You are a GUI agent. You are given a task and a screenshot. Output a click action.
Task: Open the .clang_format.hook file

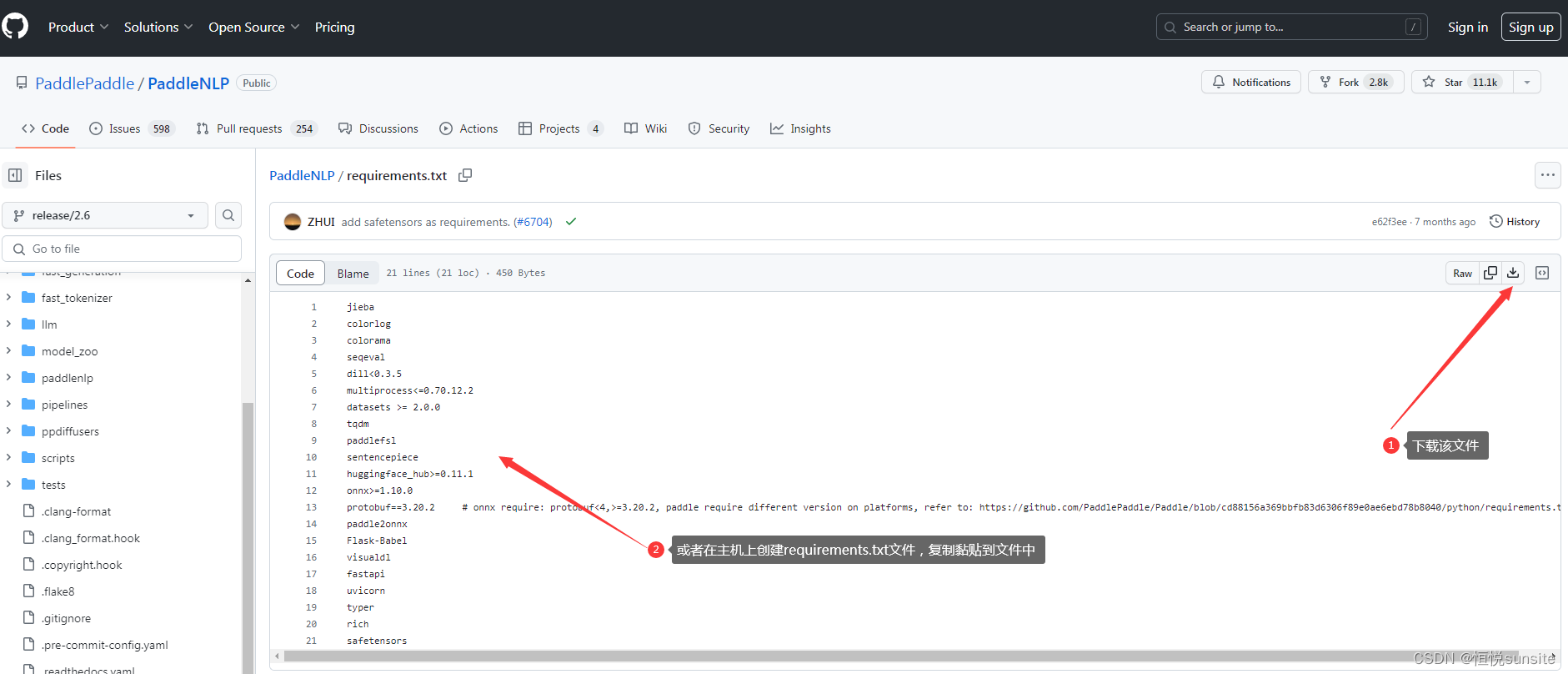(91, 538)
